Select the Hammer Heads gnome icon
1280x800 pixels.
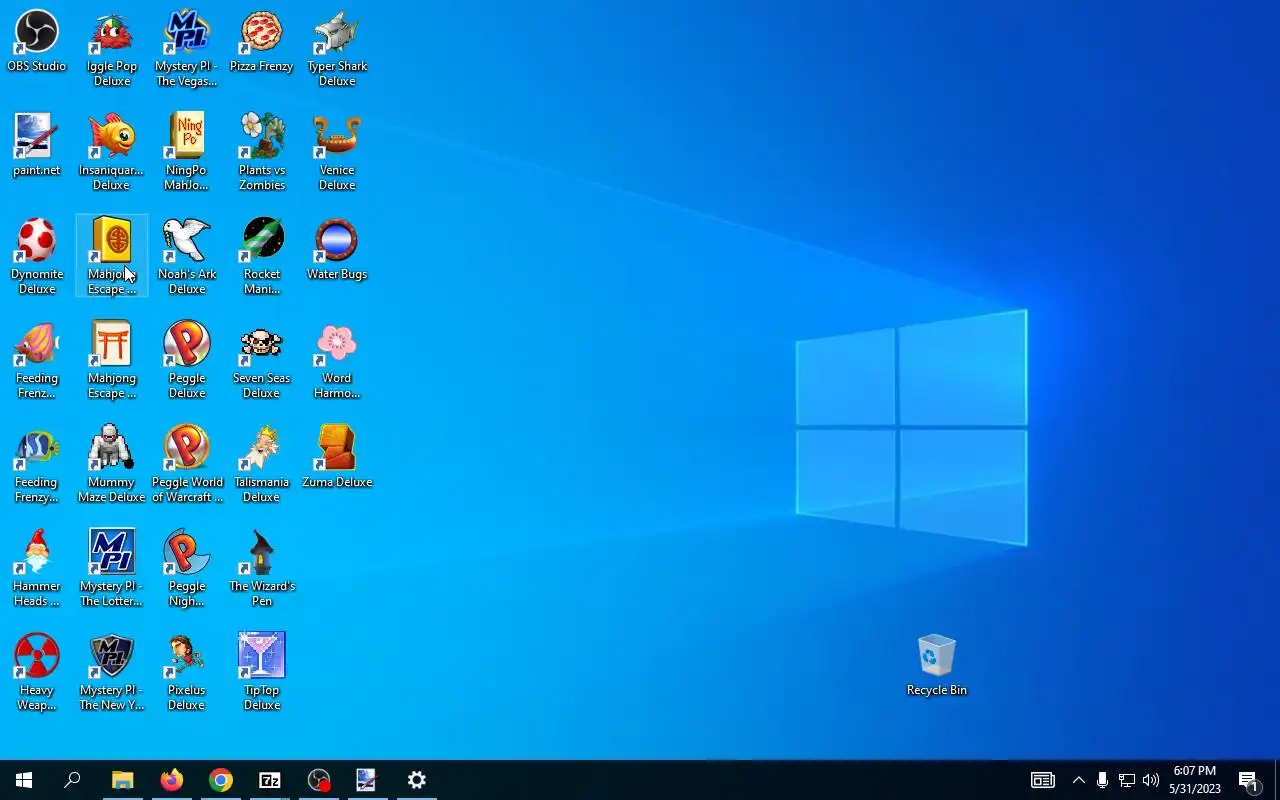37,569
